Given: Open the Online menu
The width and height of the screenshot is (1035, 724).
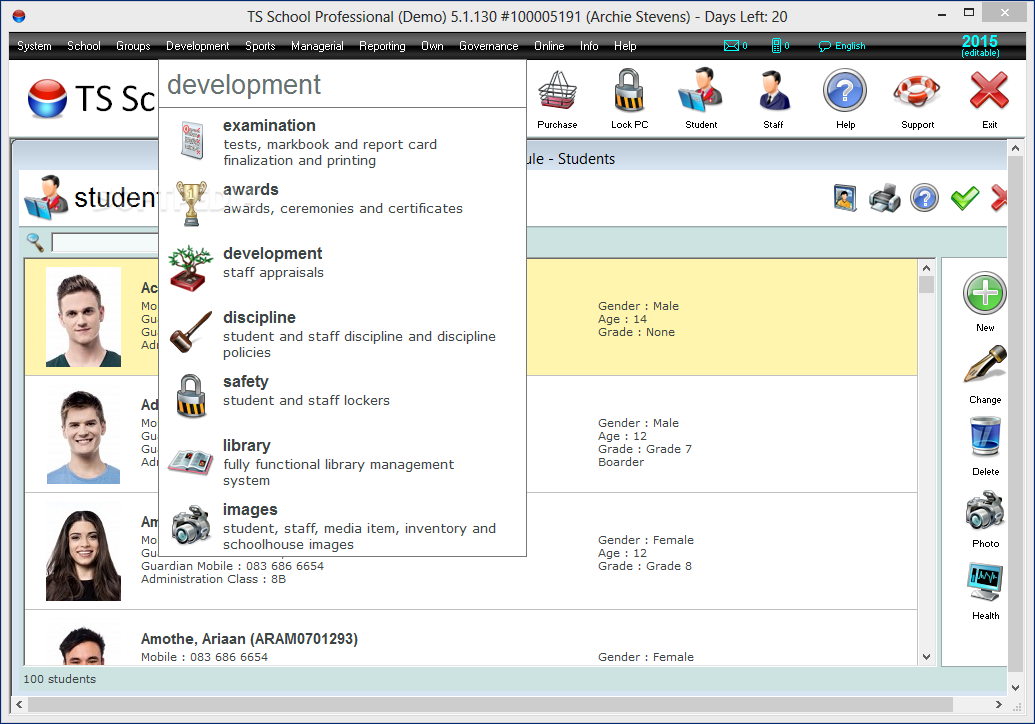Looking at the screenshot, I should 549,46.
